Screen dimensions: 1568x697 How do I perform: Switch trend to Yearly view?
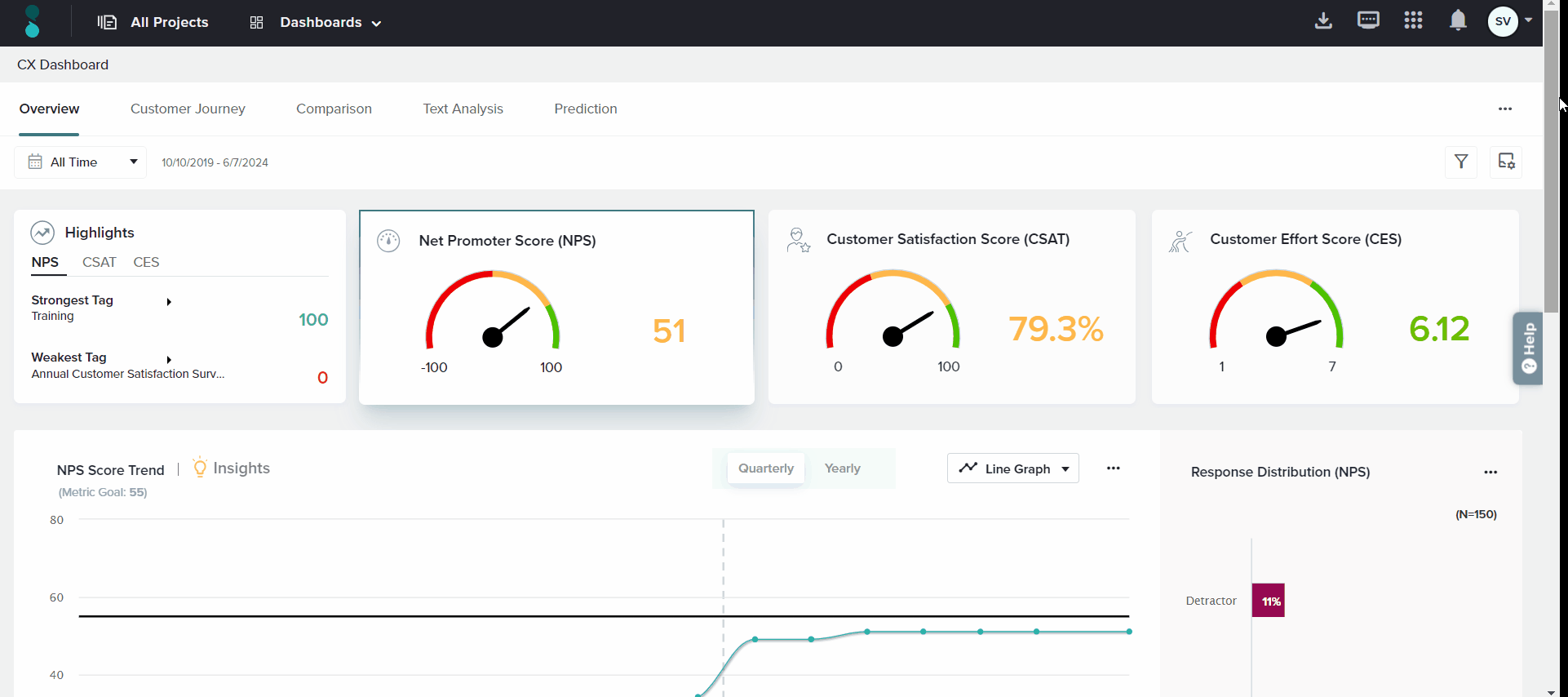pos(842,468)
